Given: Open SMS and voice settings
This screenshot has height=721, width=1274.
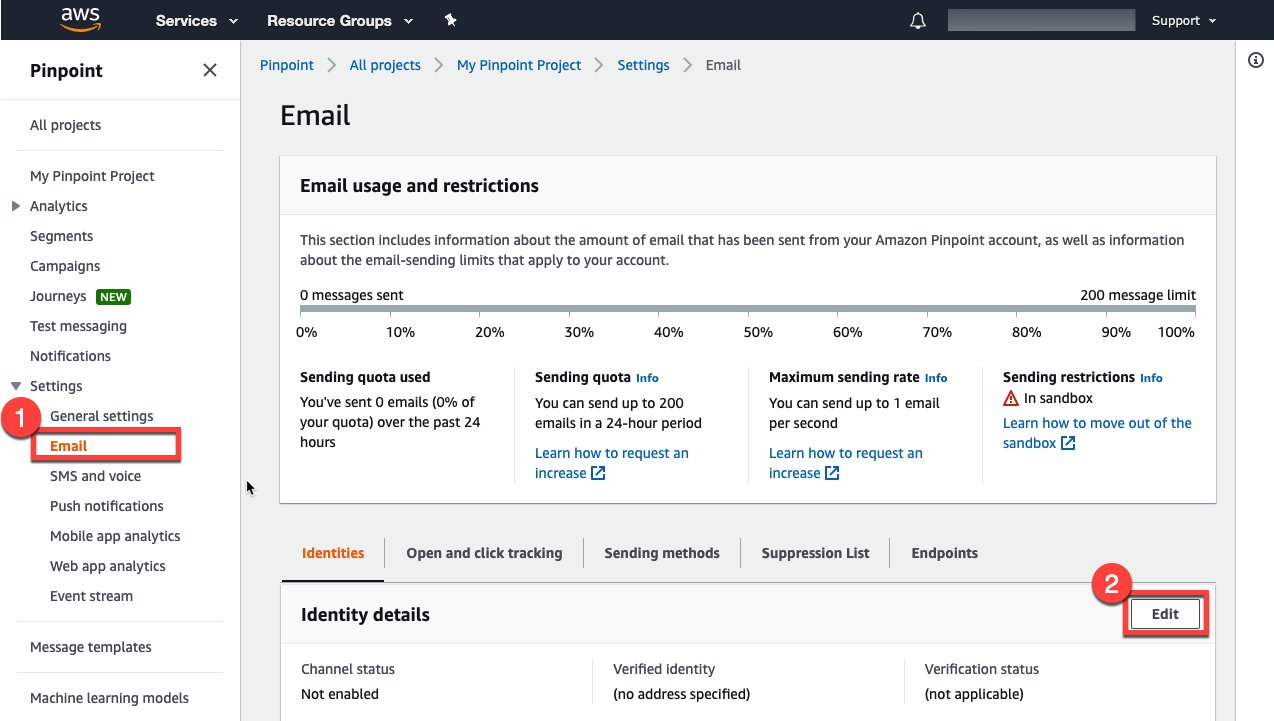Looking at the screenshot, I should click(95, 476).
